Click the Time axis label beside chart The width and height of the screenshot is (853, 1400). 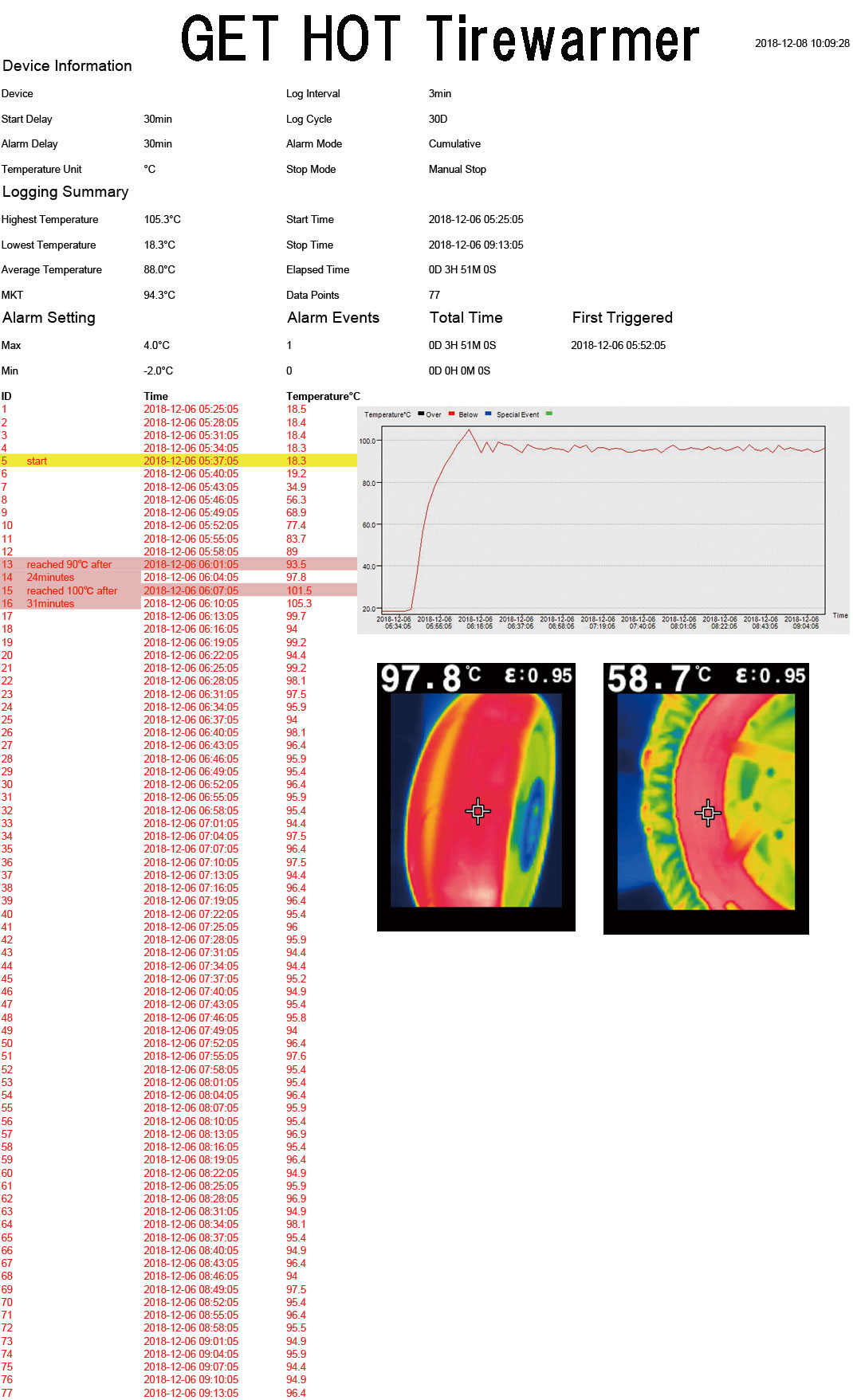(840, 615)
